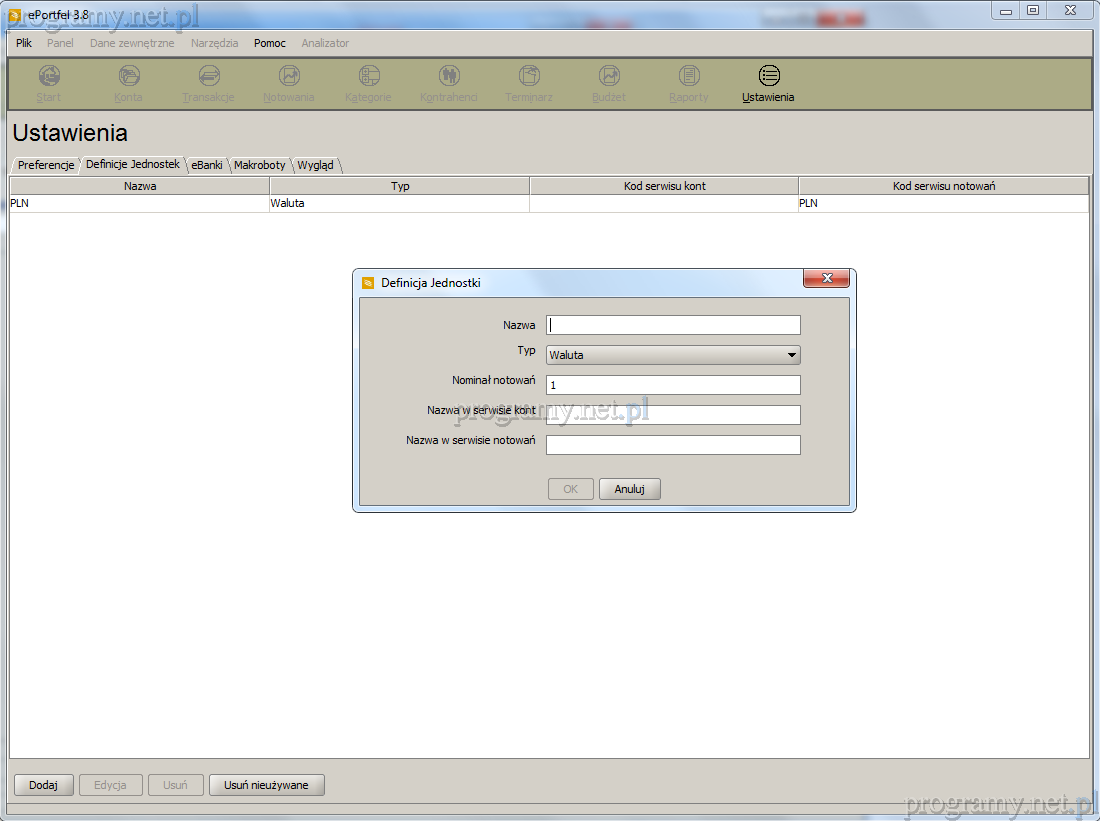The height and width of the screenshot is (821, 1100).
Task: Click the Kategorie toolbar icon
Action: [x=369, y=76]
